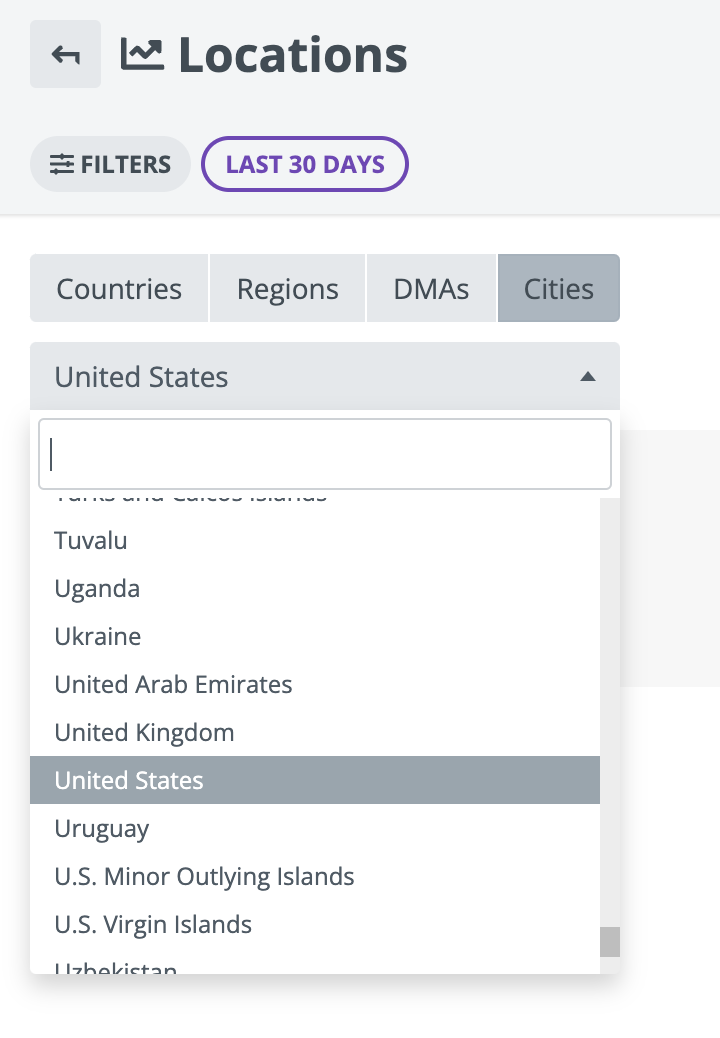Click the LAST 30 DAYS button
This screenshot has height=1038, width=720.
[x=305, y=164]
